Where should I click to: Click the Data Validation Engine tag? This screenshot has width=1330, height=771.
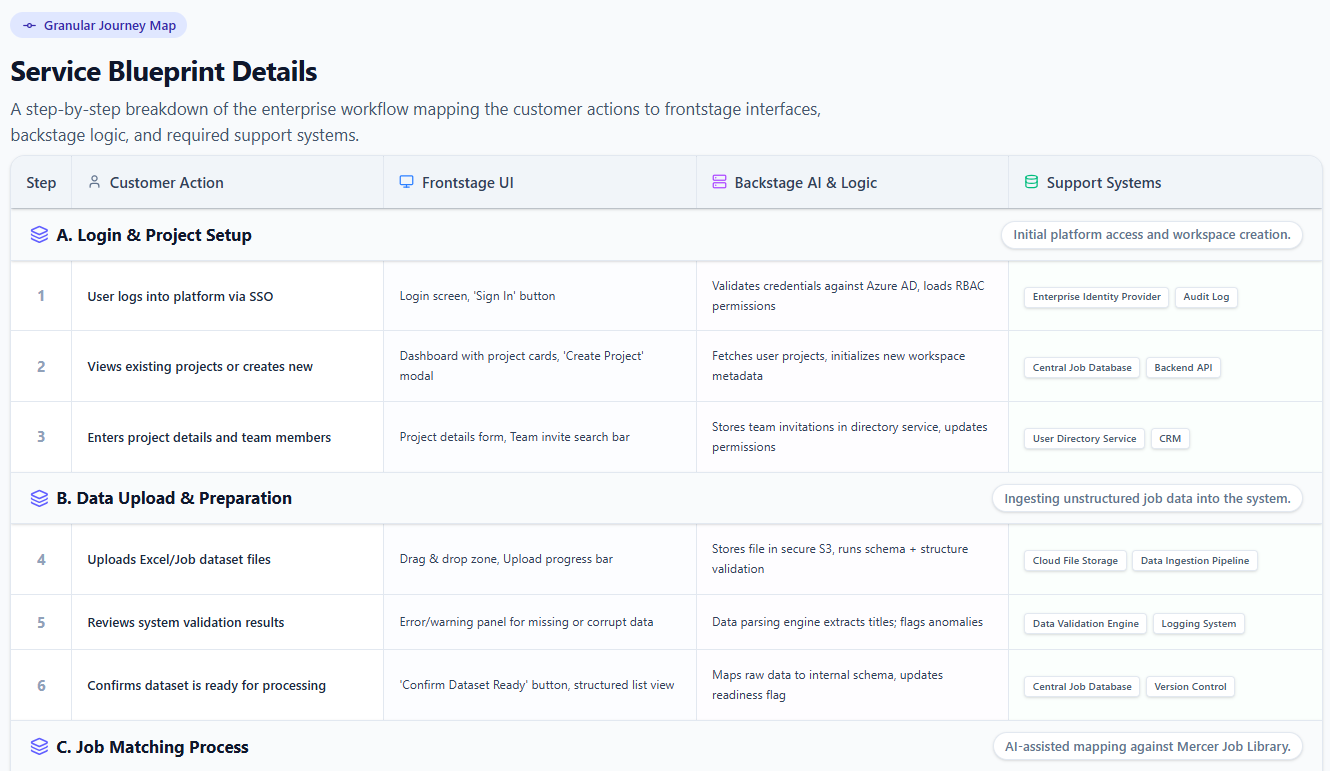[x=1085, y=624]
